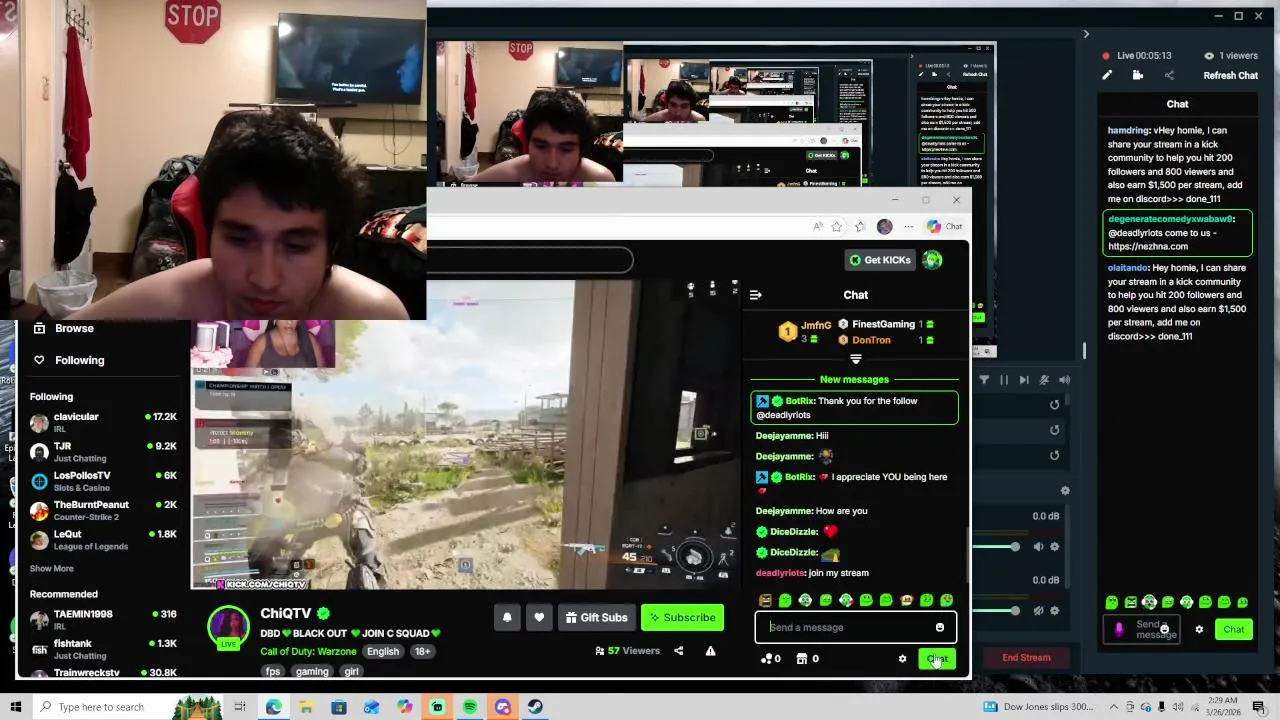Screen dimensions: 1280x720
Task: Open the media filter funnel icon
Action: (984, 380)
